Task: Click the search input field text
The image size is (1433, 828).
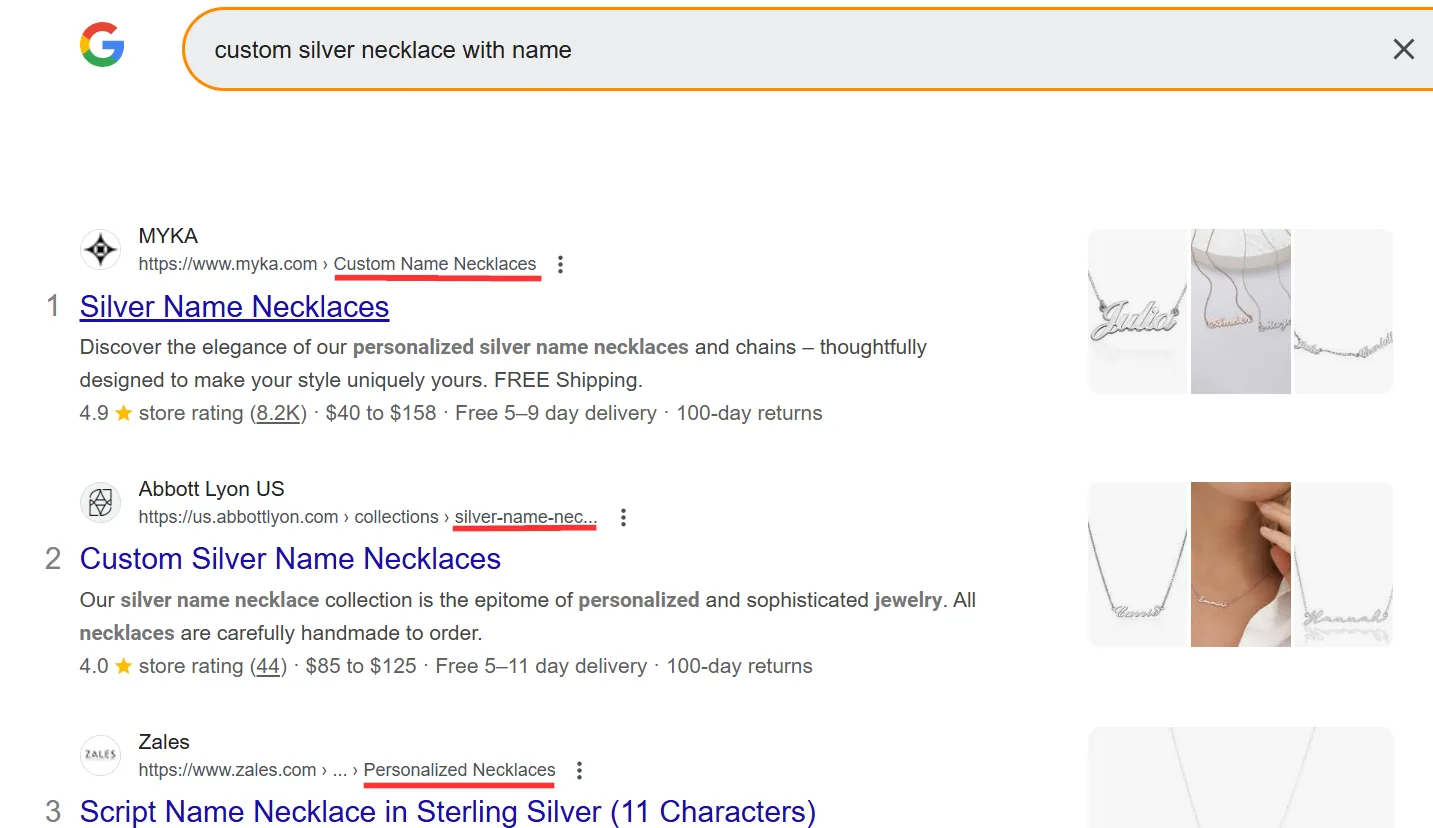Action: (393, 50)
